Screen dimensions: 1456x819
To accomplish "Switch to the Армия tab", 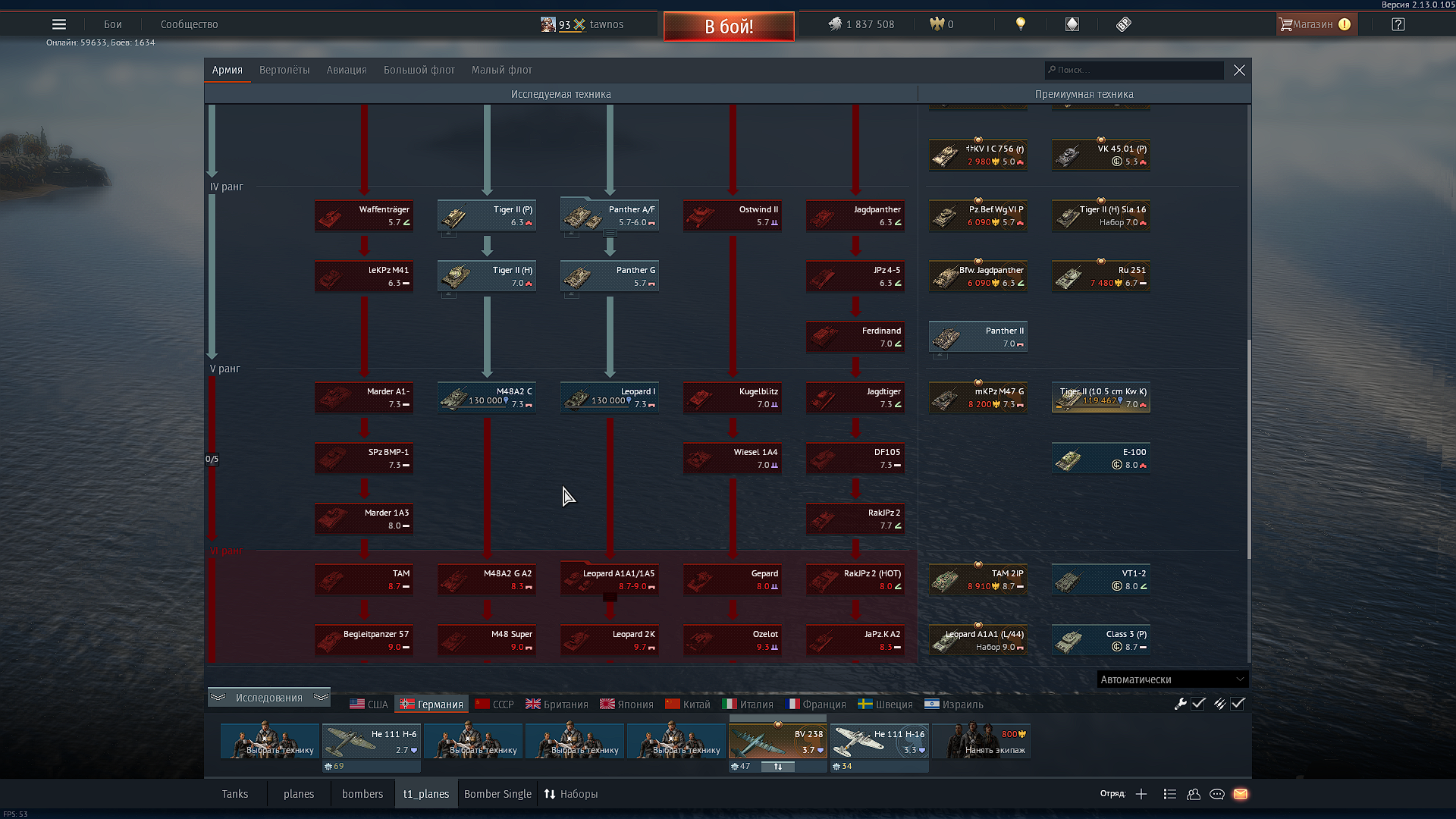I will 227,70.
